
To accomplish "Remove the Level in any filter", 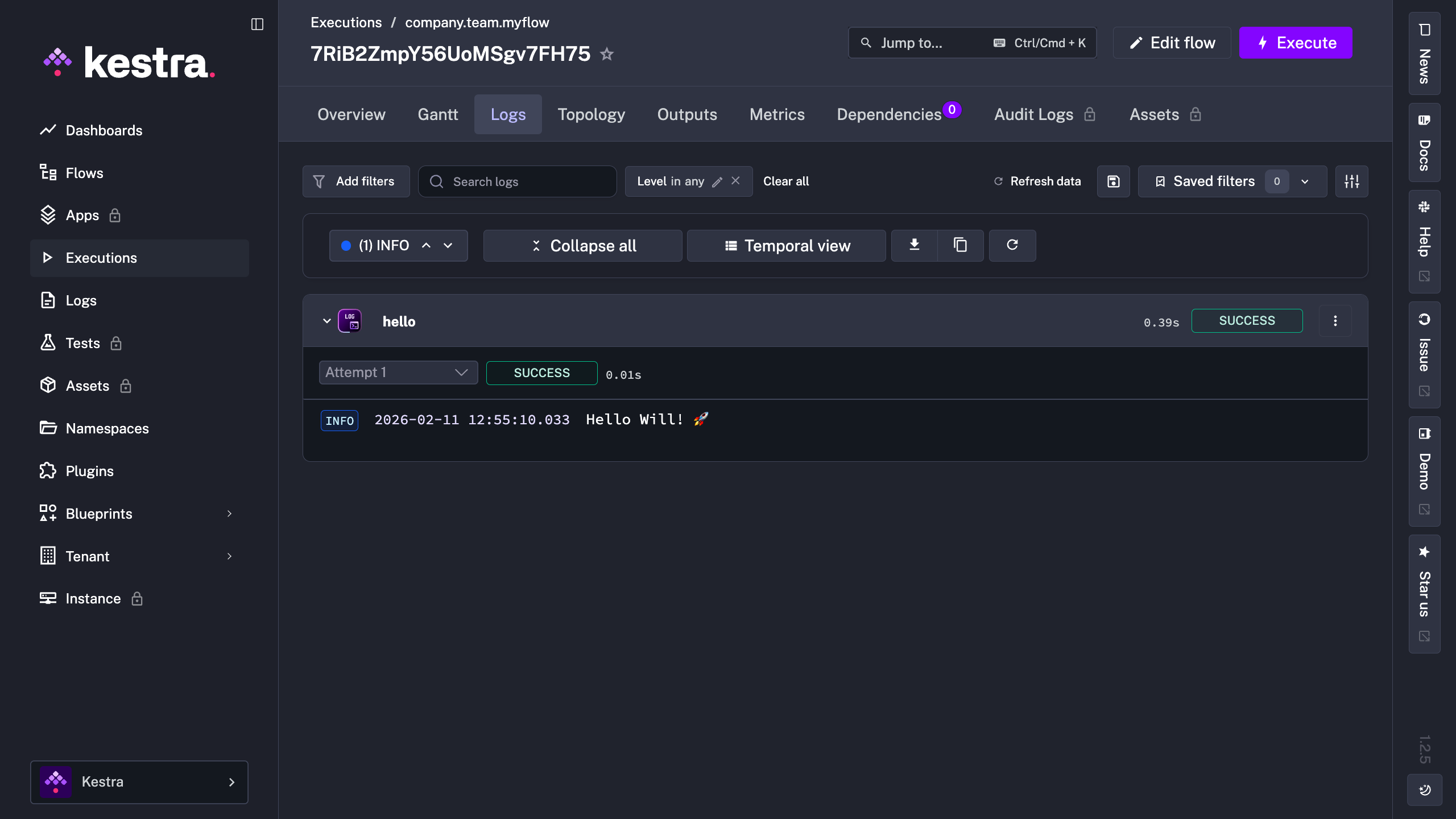I will point(735,181).
